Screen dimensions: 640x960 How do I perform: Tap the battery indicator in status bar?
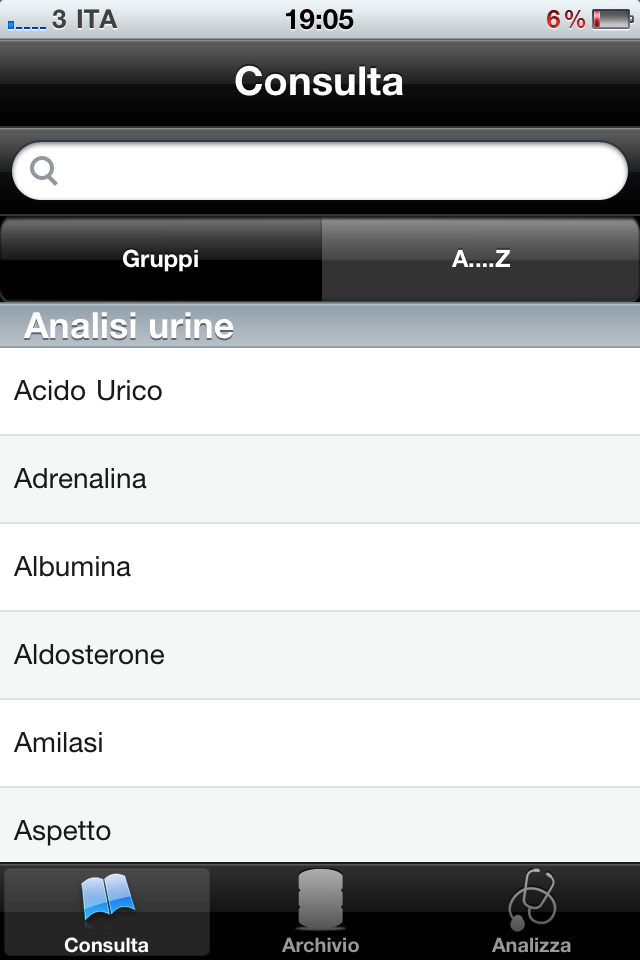pos(612,19)
